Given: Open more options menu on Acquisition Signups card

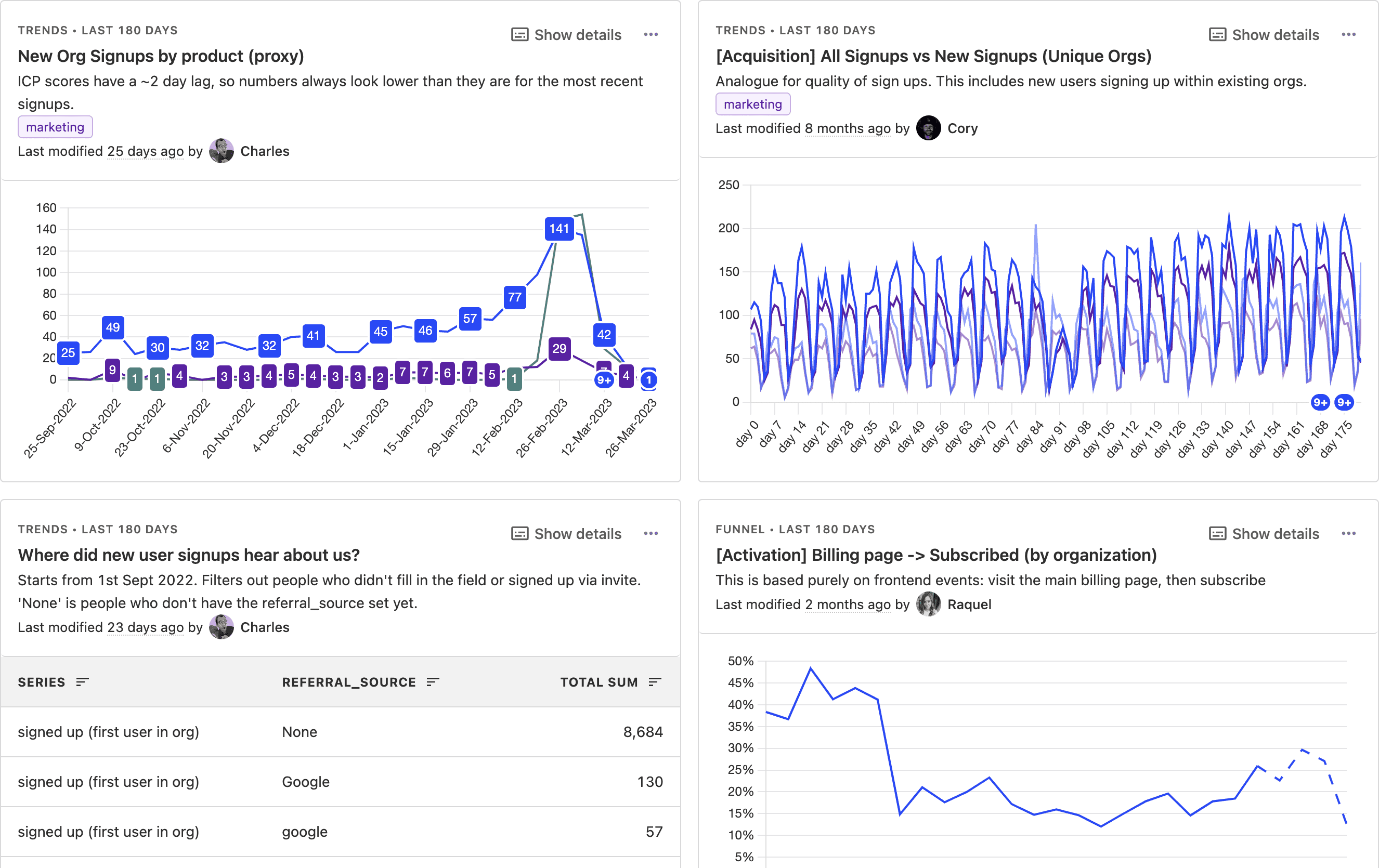Looking at the screenshot, I should pyautogui.click(x=1348, y=34).
